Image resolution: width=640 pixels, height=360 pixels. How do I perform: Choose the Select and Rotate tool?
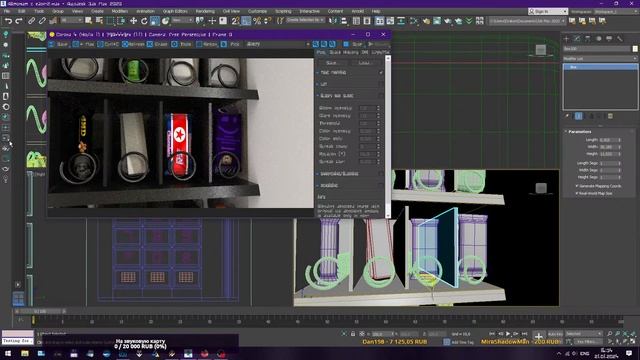[144, 21]
